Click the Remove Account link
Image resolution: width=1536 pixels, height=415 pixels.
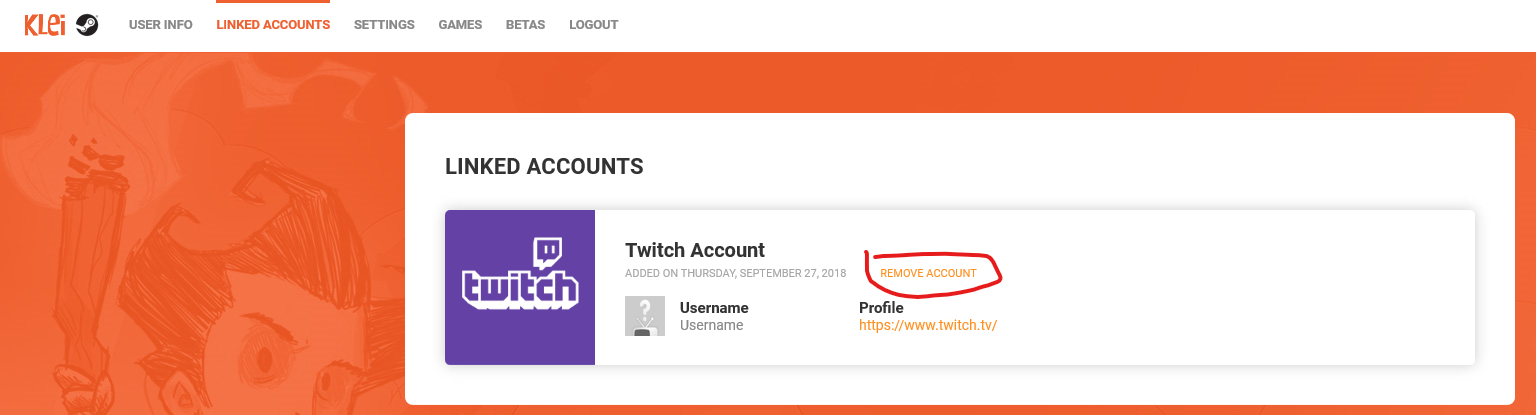pyautogui.click(x=928, y=274)
